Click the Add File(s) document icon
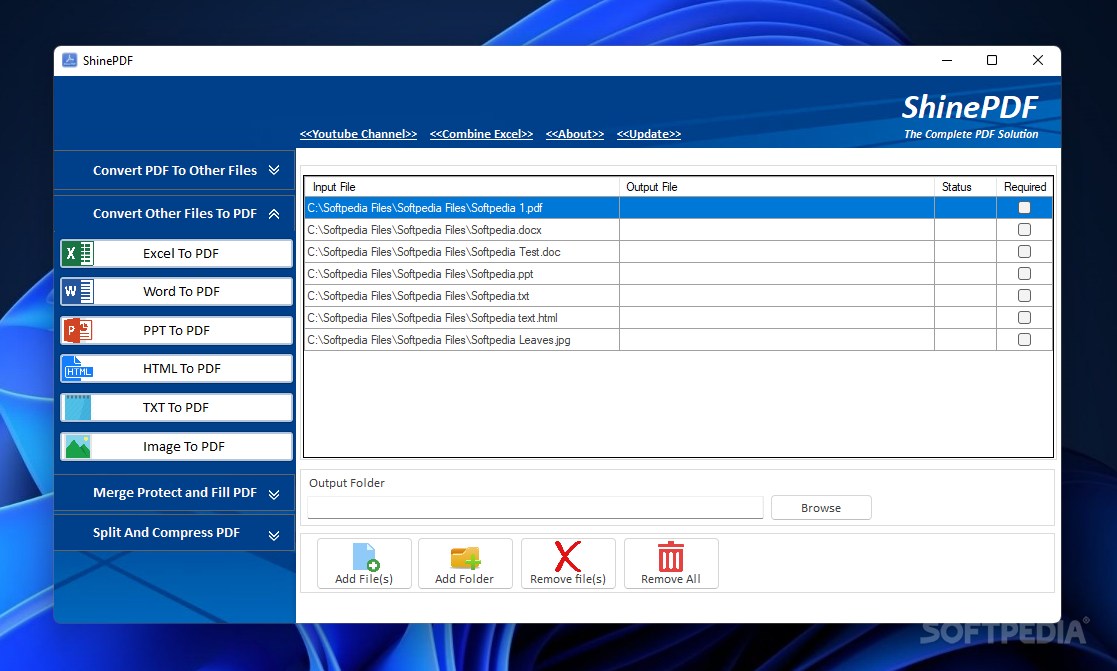 (364, 557)
